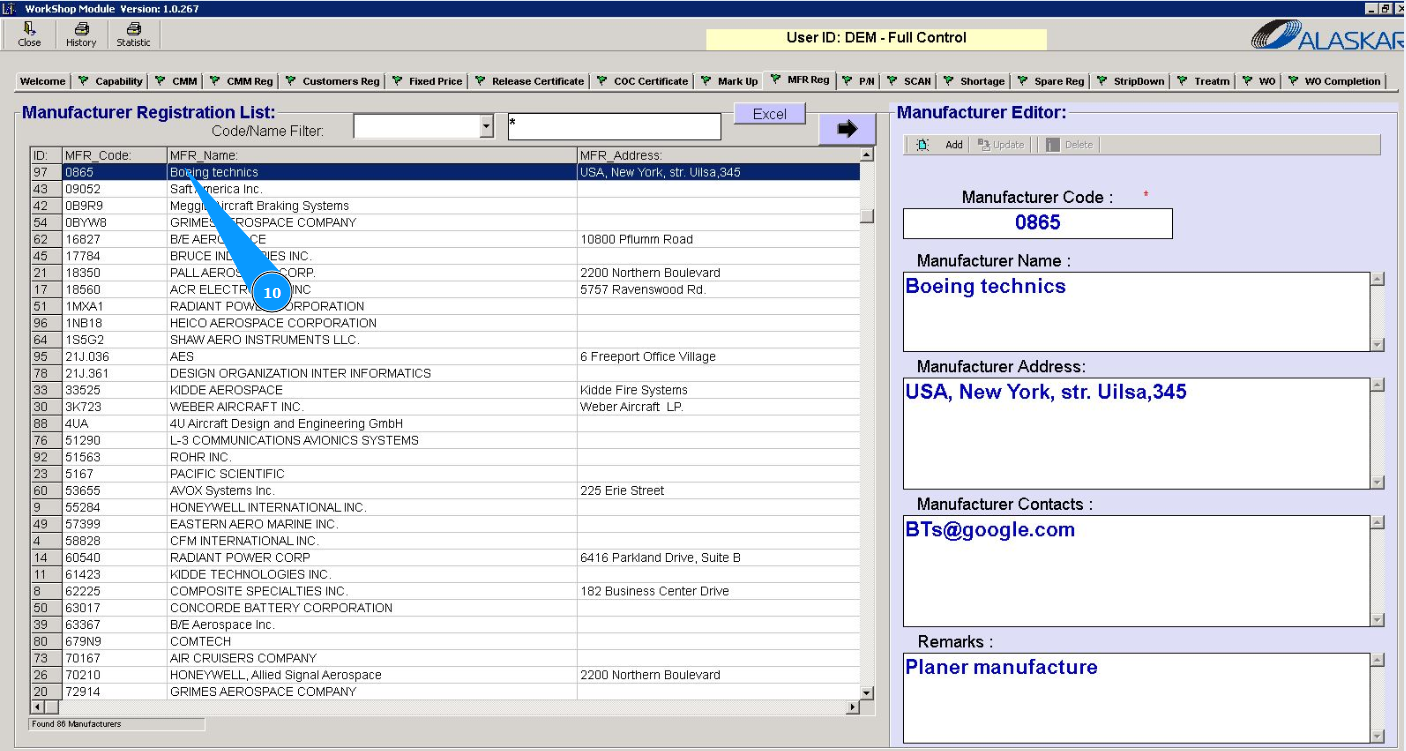Switch to the SCAN tab
This screenshot has width=1406, height=751.
tap(908, 81)
